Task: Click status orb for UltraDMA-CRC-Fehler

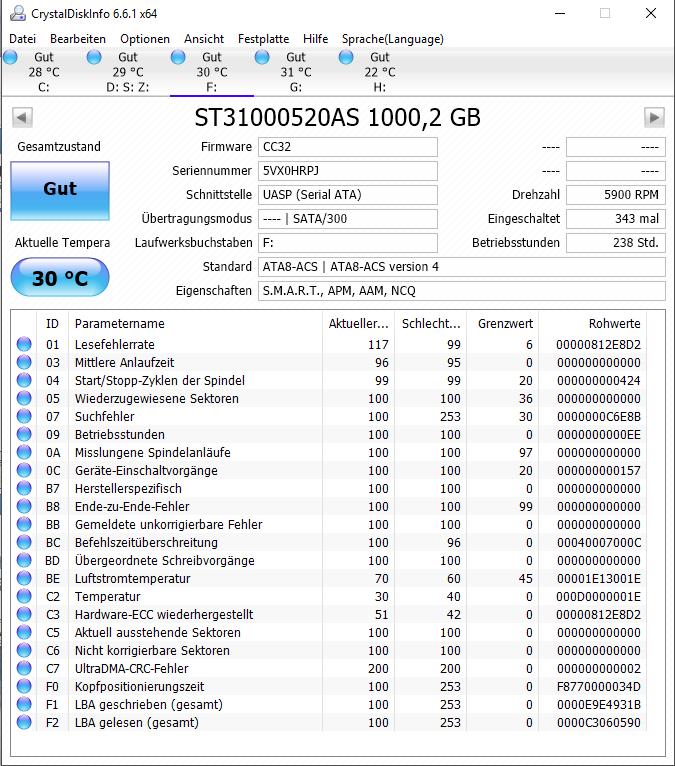Action: pos(24,668)
